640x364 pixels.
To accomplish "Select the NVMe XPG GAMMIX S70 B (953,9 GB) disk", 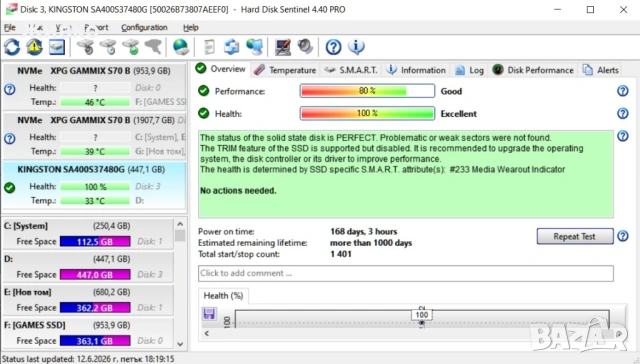I will (x=94, y=87).
